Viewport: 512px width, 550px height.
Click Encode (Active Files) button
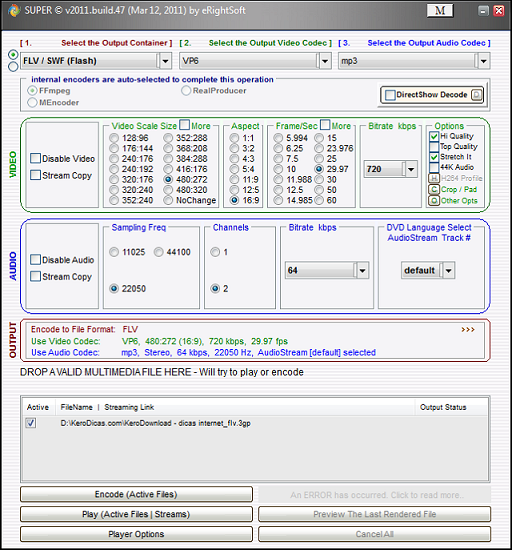(x=136, y=494)
